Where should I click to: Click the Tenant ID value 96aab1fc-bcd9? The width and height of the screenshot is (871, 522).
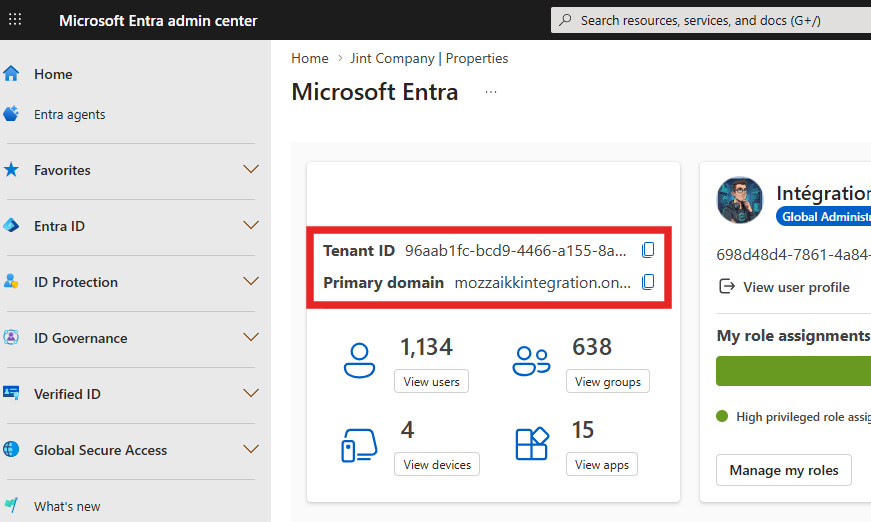point(515,251)
